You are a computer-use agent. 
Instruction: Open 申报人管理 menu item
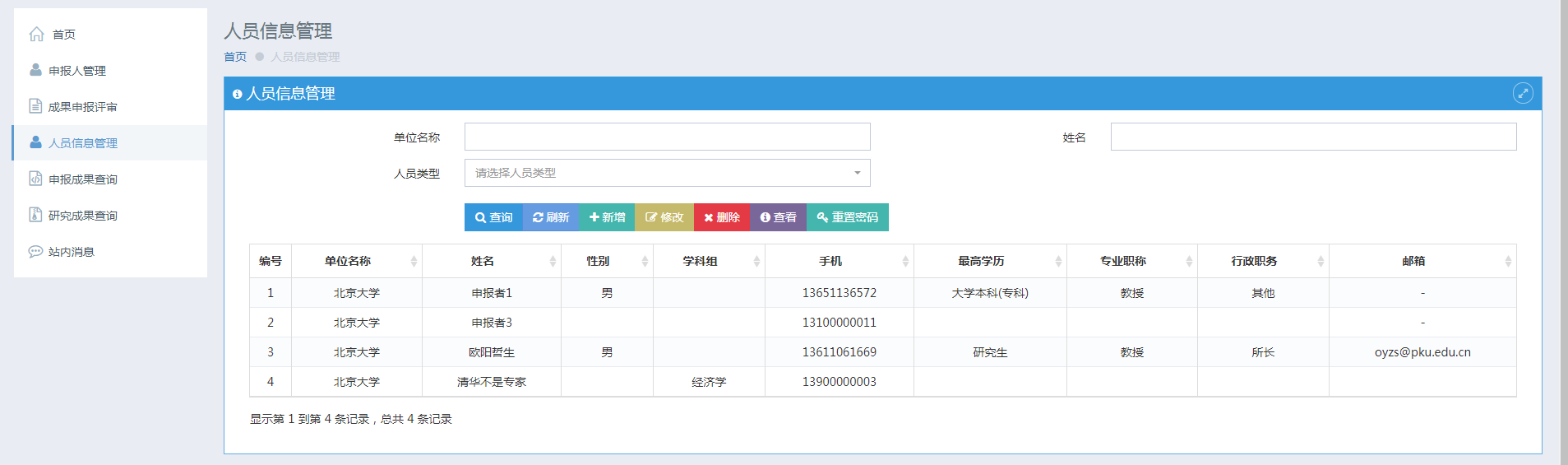pos(110,70)
